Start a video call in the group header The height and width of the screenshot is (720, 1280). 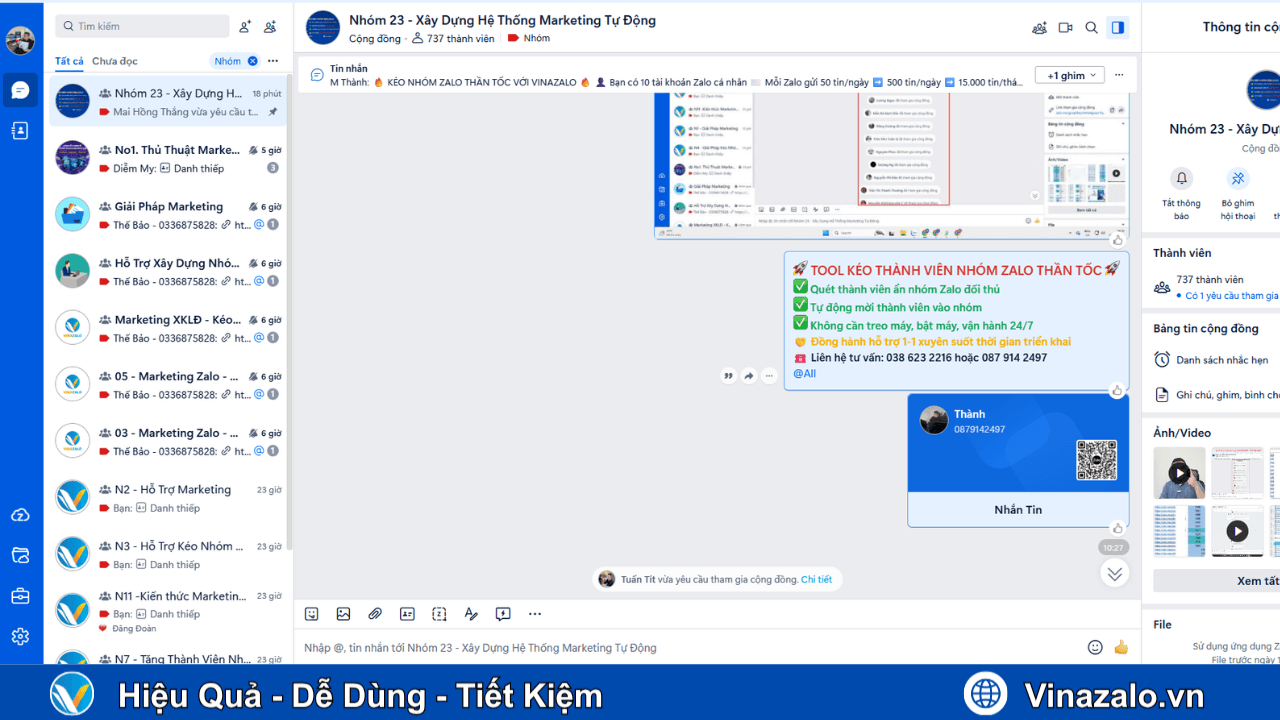(x=1066, y=28)
